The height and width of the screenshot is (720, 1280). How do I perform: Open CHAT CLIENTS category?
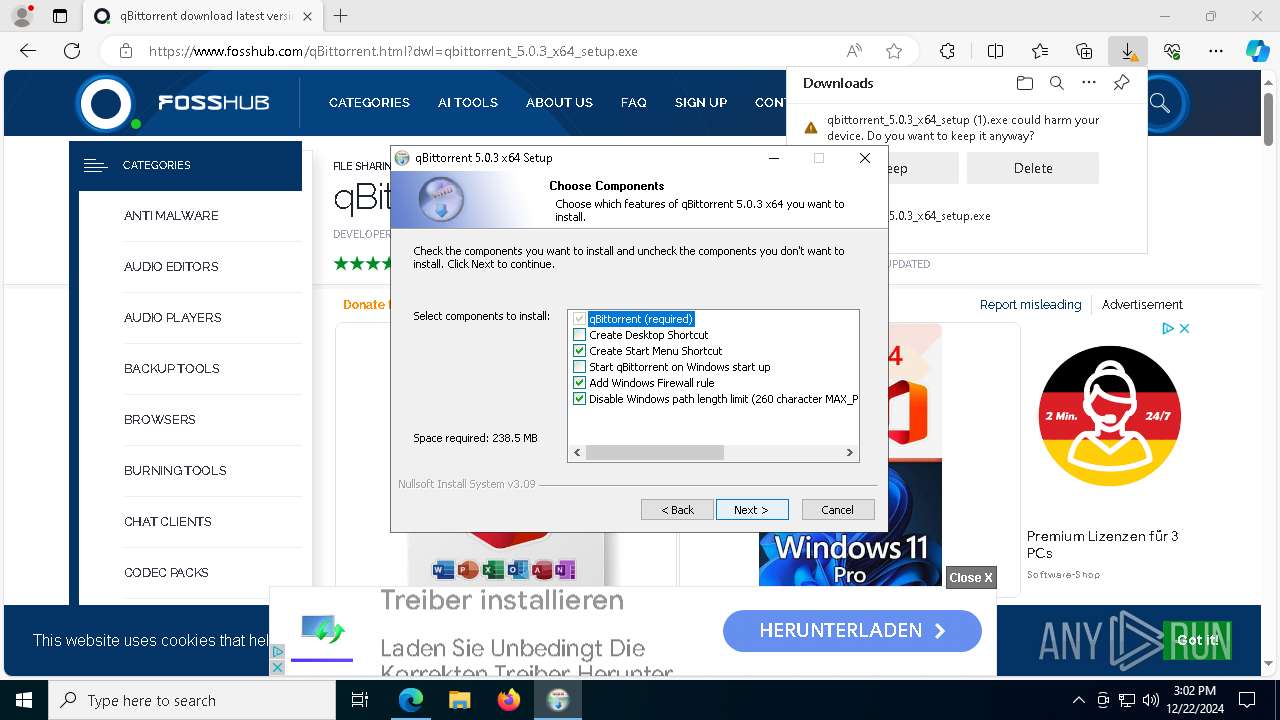point(168,521)
